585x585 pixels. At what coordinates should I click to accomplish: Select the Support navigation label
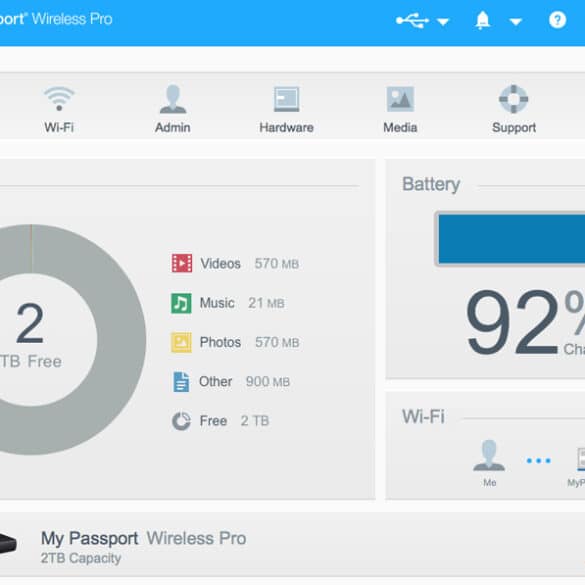pos(514,128)
